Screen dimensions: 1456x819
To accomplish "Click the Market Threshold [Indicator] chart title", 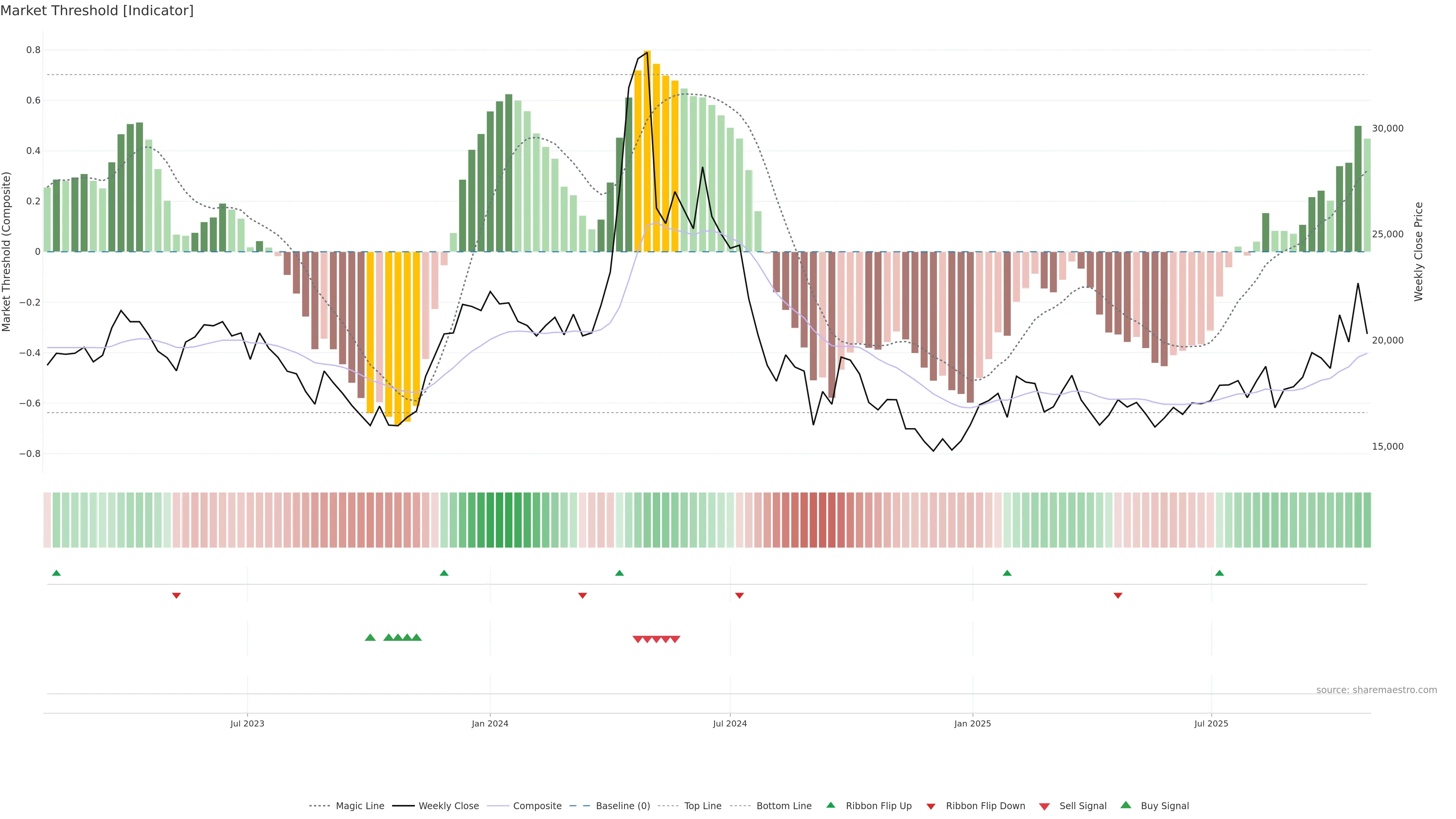I will coord(97,10).
